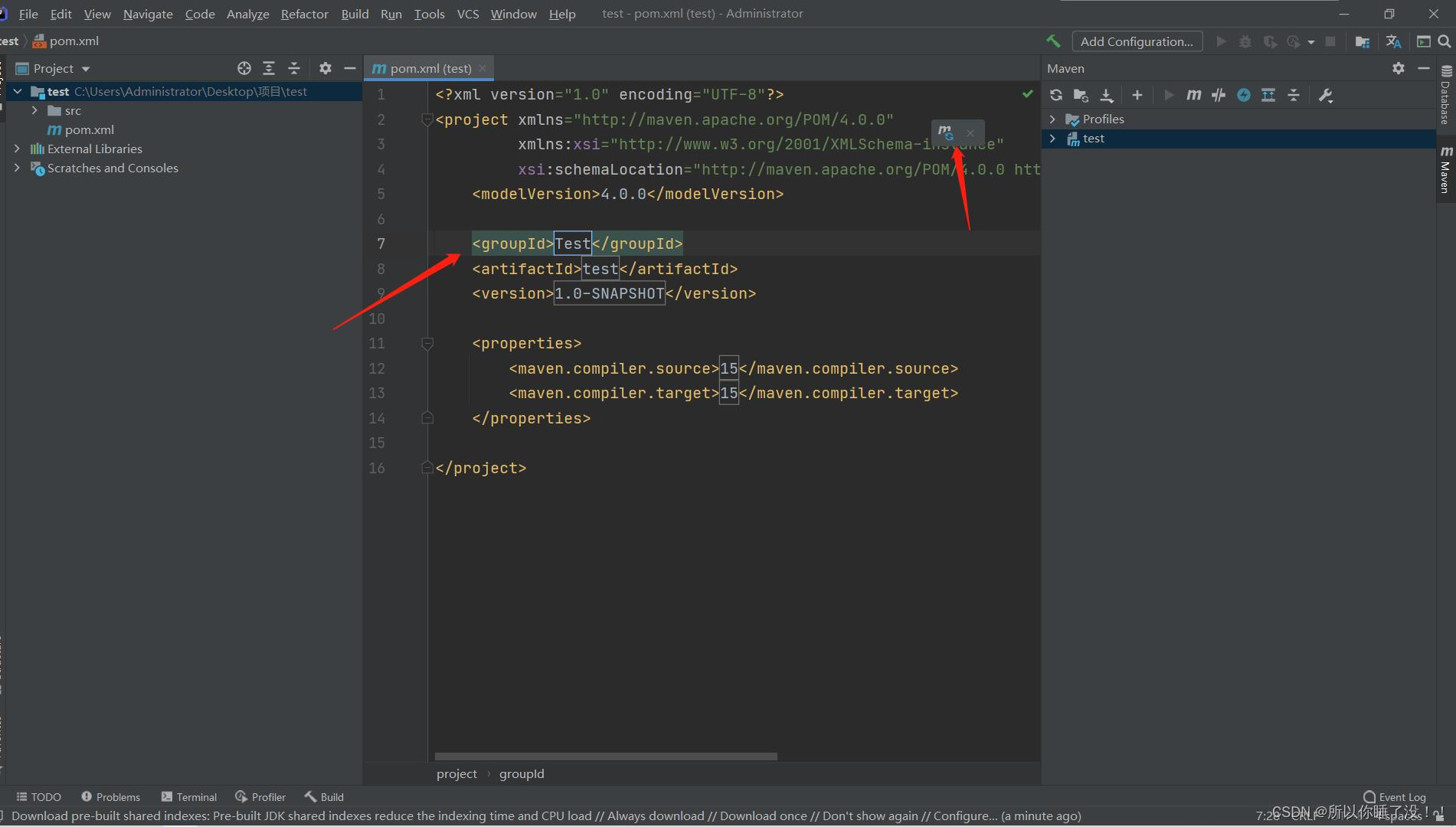Open the VCS menu
Screen dimensions: 1456x827
coord(468,14)
